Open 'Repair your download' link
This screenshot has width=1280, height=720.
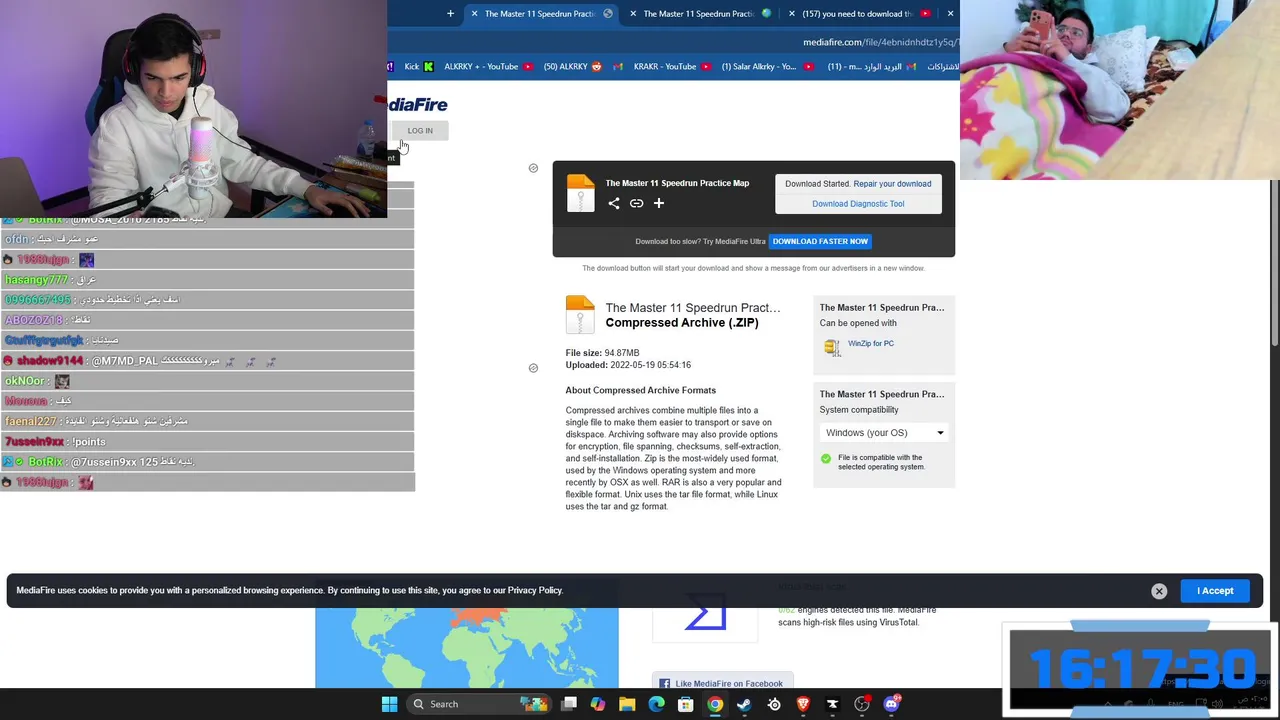pos(892,184)
